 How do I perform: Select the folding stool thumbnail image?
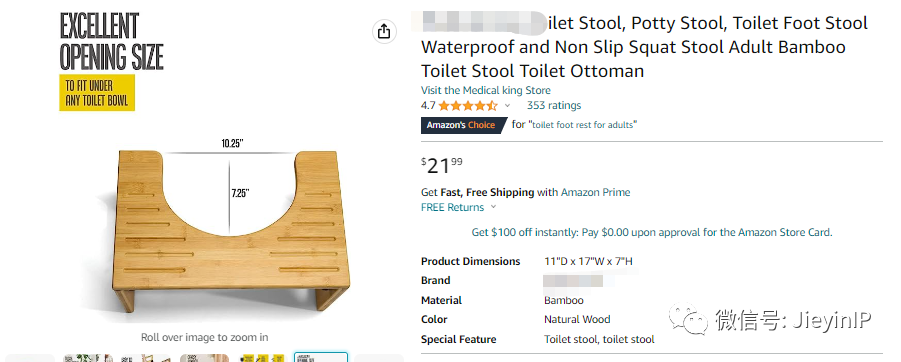[x=146, y=357]
